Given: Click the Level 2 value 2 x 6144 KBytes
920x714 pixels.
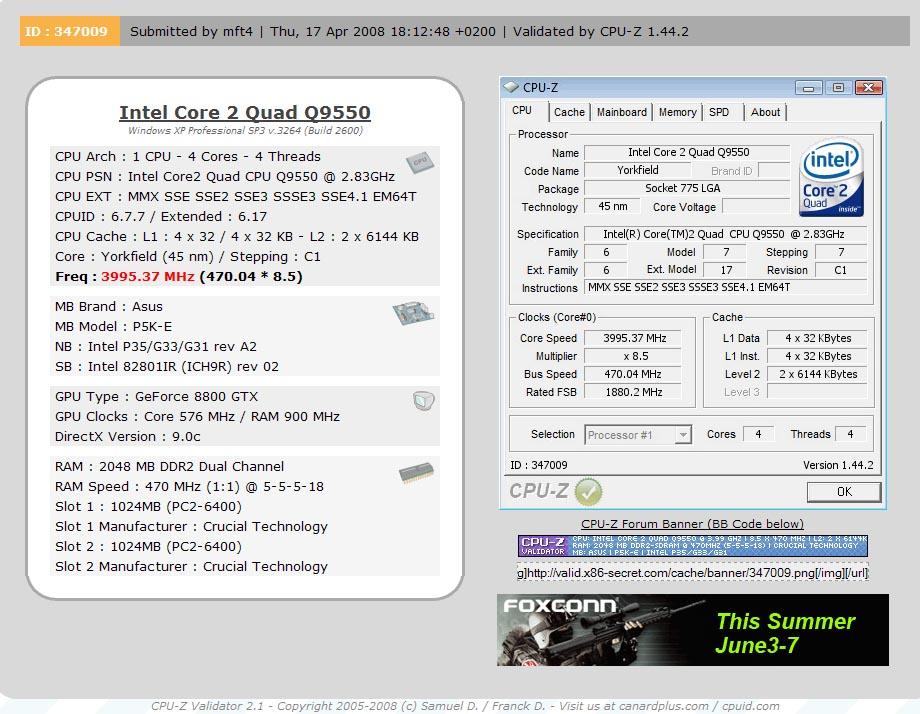Looking at the screenshot, I should pos(817,374).
